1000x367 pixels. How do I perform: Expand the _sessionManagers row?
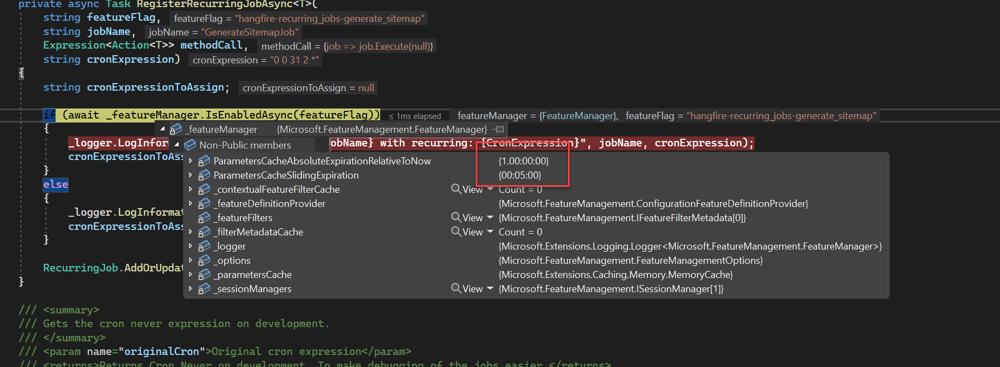click(191, 289)
